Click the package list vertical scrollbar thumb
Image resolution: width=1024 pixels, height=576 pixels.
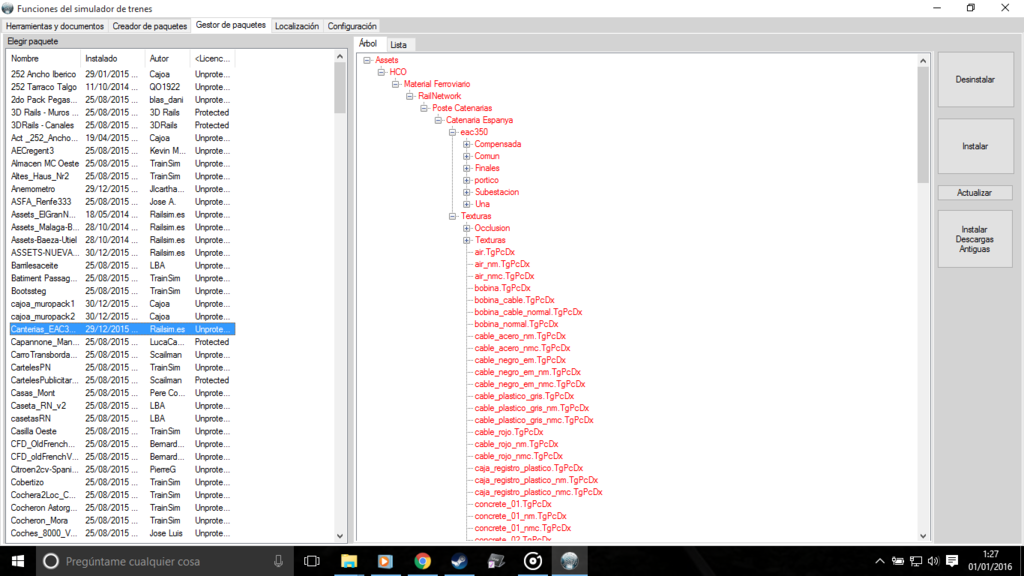pos(340,88)
